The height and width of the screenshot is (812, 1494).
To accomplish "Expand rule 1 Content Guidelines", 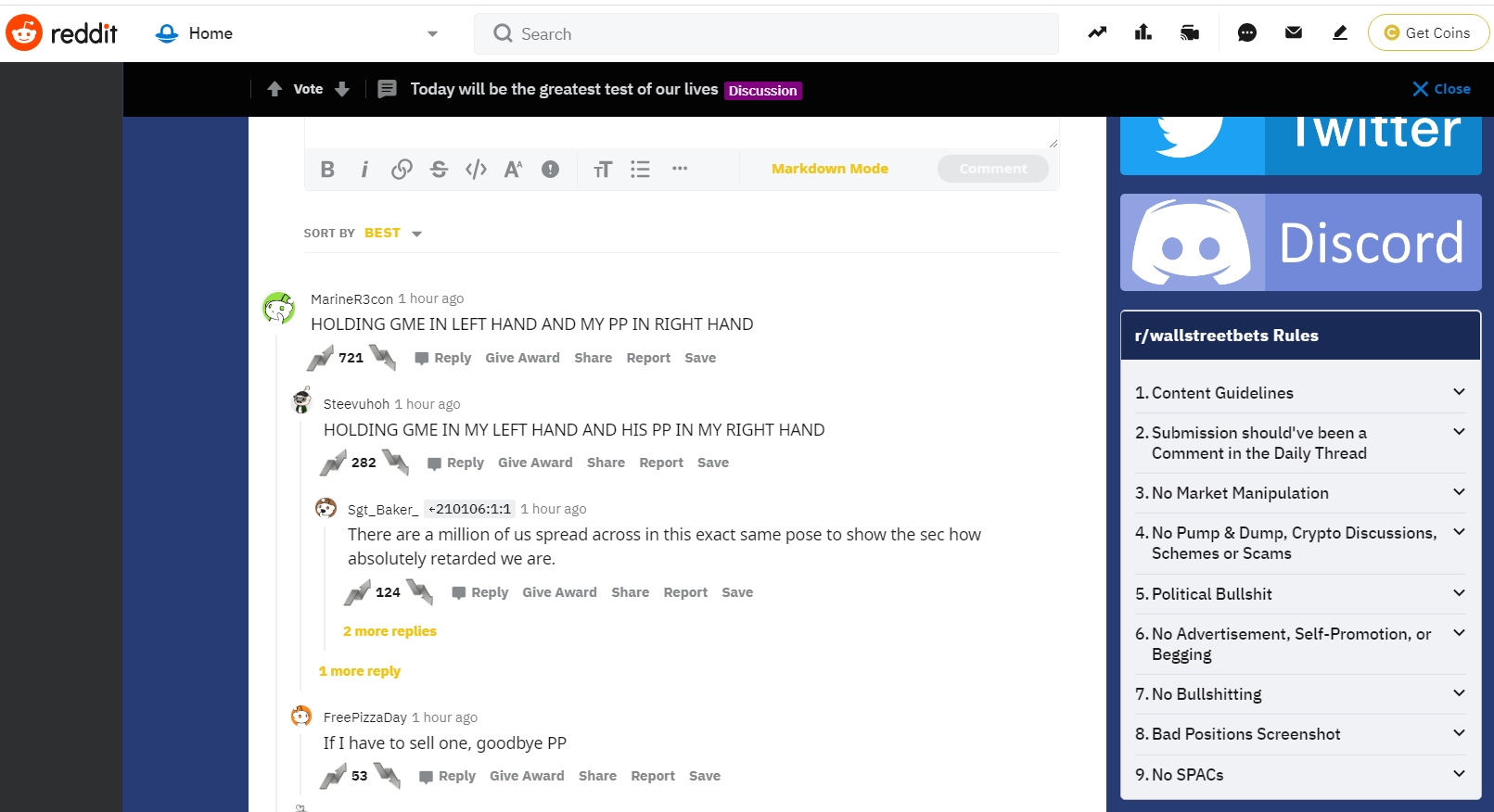I will pos(1300,392).
